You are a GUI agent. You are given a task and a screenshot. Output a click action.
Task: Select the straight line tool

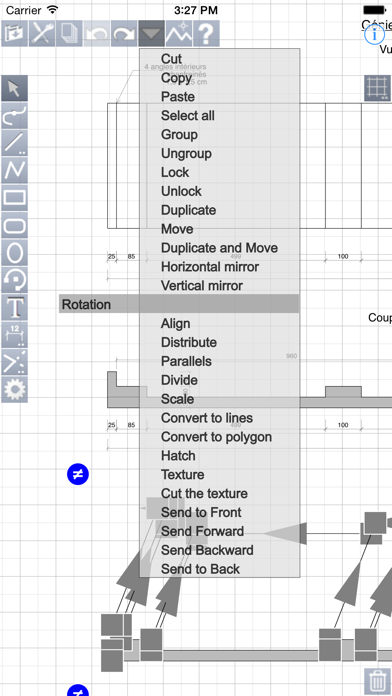tap(15, 143)
